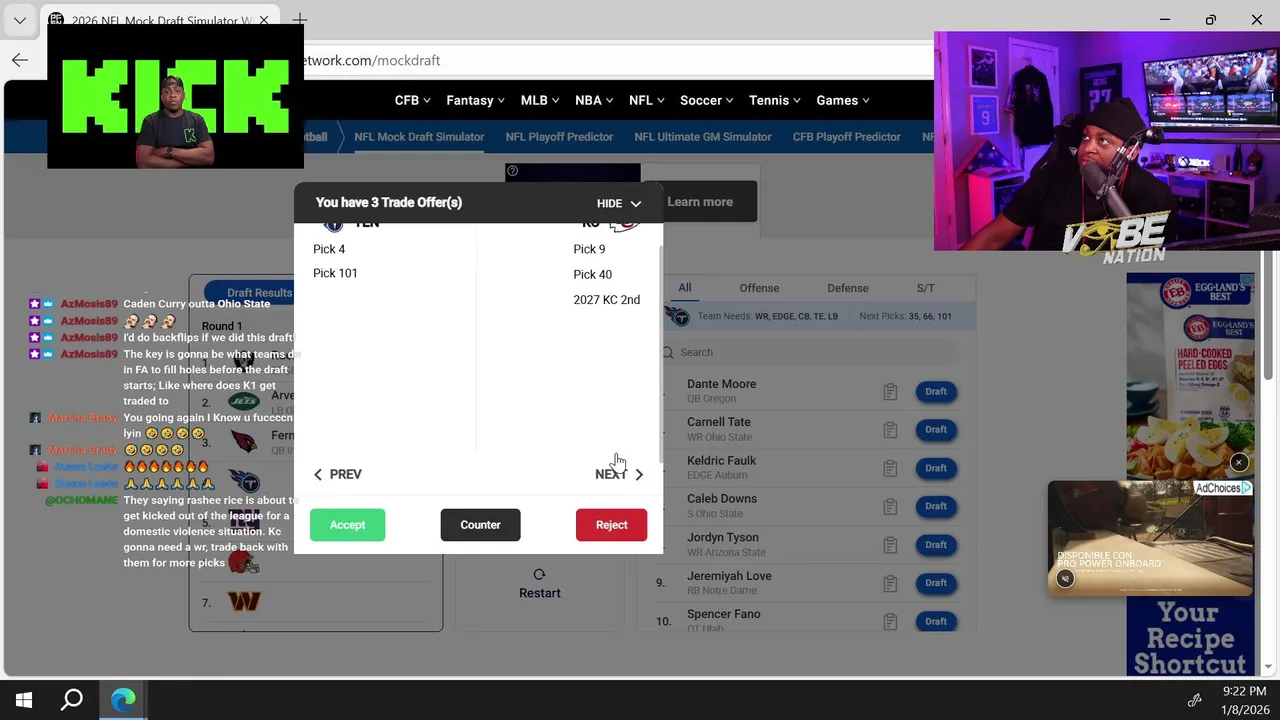
Task: Open the clipboard icon for Carnell Tate
Action: click(890, 430)
